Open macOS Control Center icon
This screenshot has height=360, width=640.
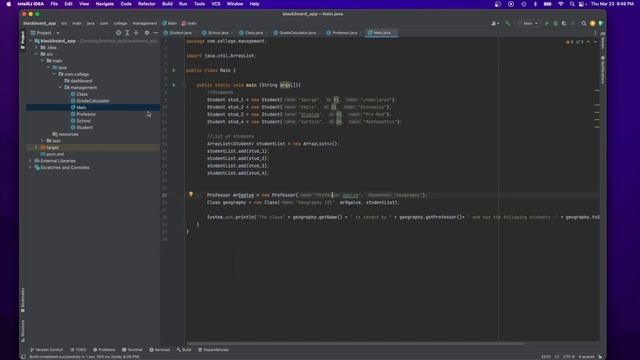(582, 4)
